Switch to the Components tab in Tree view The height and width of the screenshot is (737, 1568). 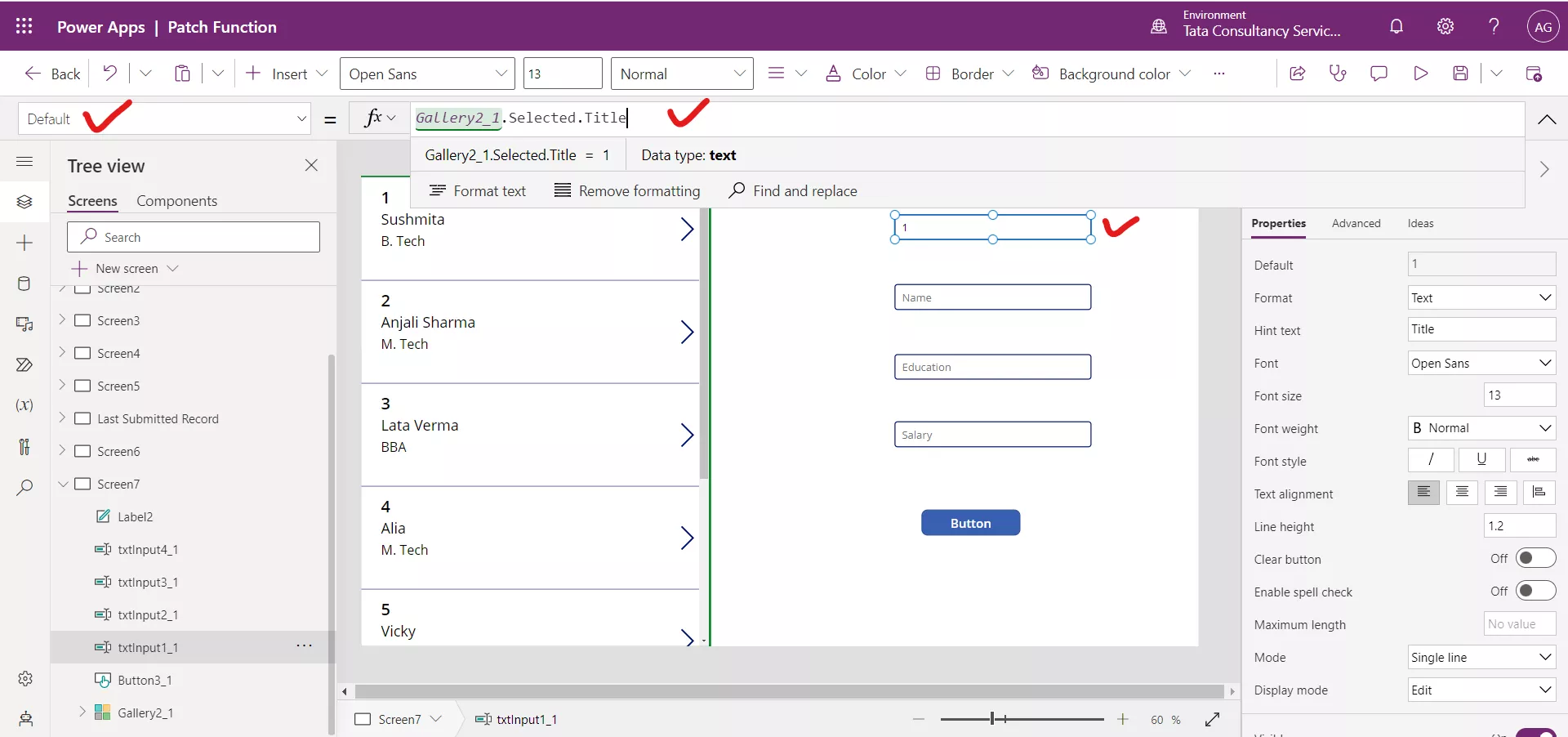click(177, 200)
